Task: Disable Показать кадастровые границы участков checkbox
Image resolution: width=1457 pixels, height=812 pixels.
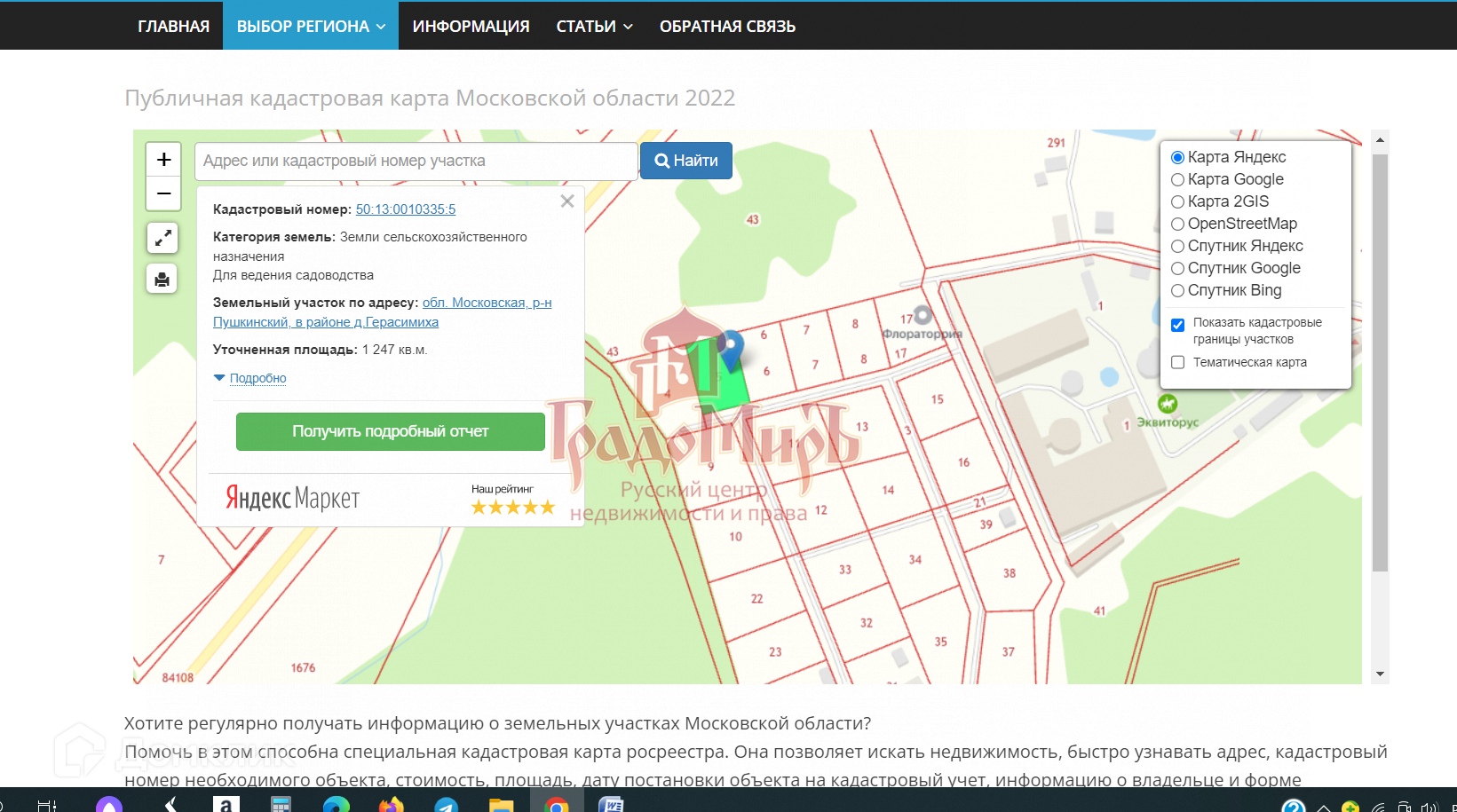Action: (1178, 325)
